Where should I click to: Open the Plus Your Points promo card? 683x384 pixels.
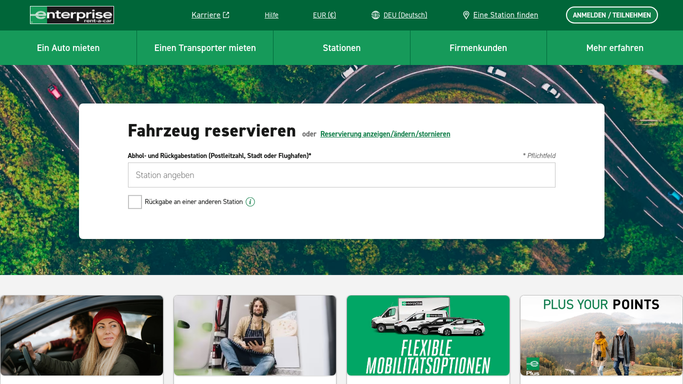[601, 335]
